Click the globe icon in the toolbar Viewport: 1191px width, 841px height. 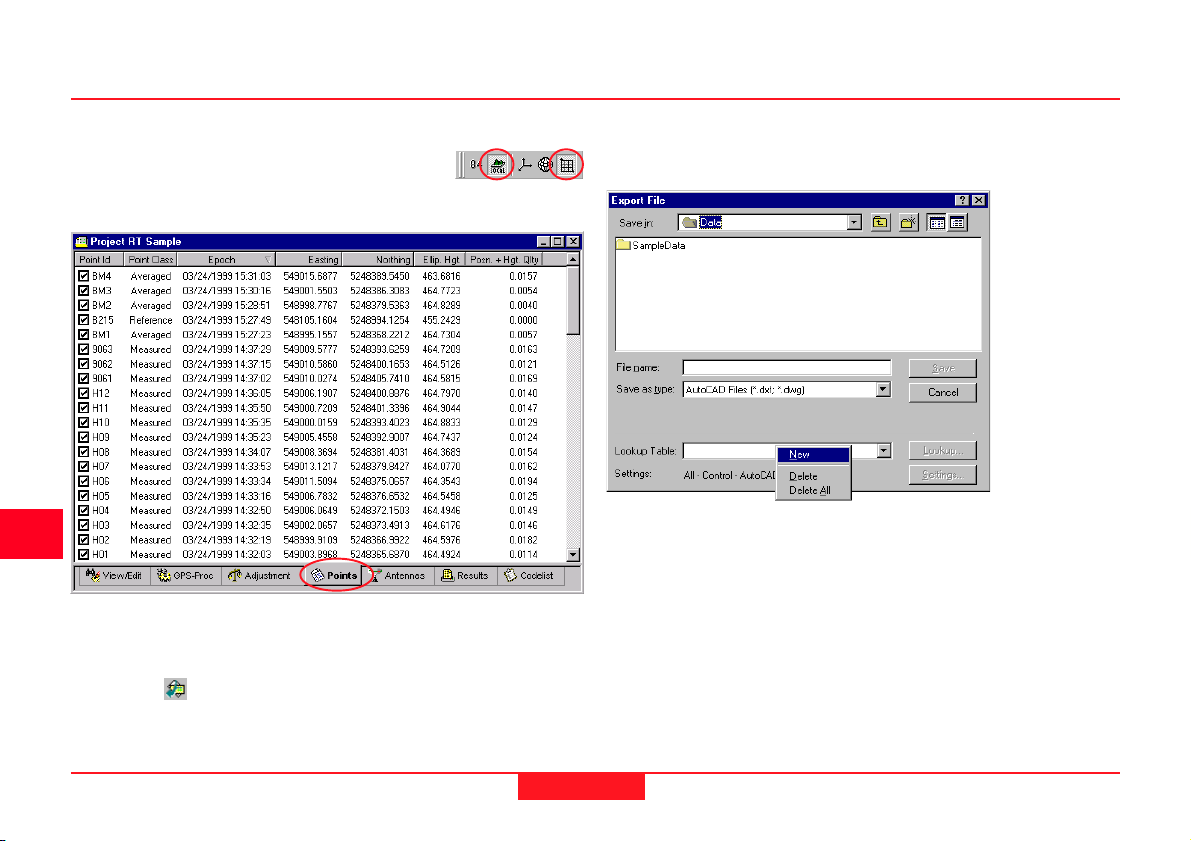coord(546,164)
